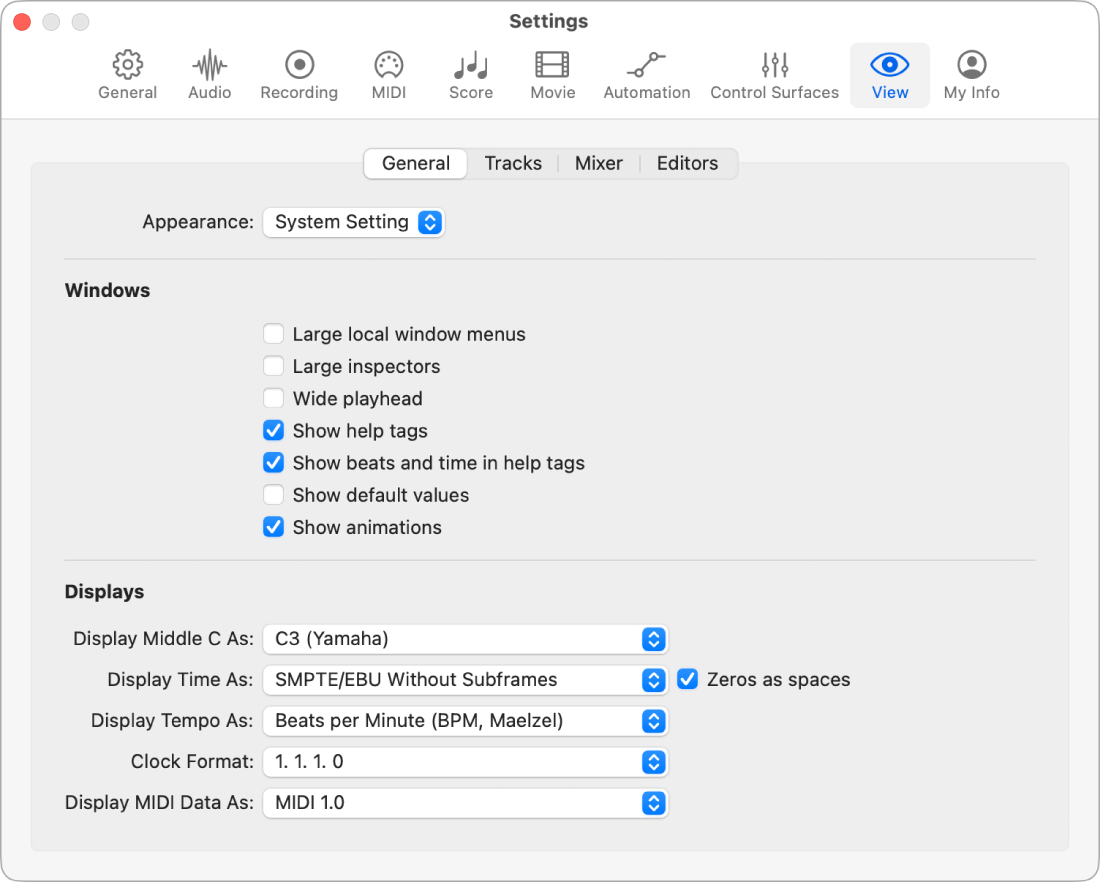Enable Large local window menus
The width and height of the screenshot is (1102, 884).
273,335
